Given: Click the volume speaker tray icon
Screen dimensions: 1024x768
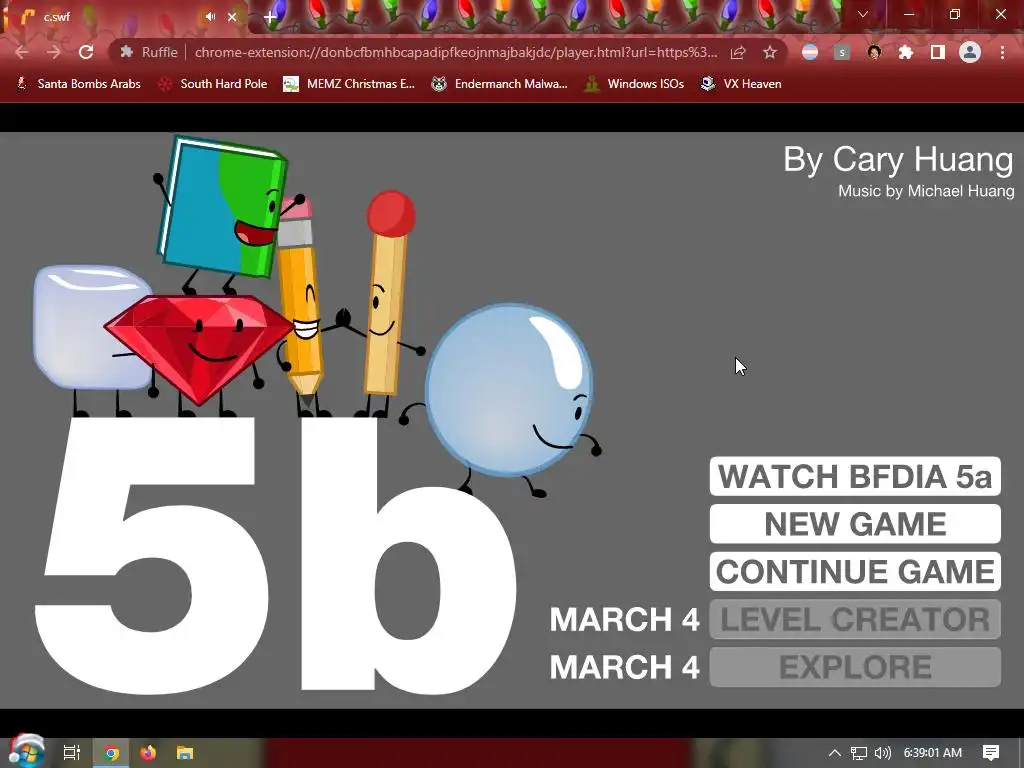Looking at the screenshot, I should [x=882, y=753].
